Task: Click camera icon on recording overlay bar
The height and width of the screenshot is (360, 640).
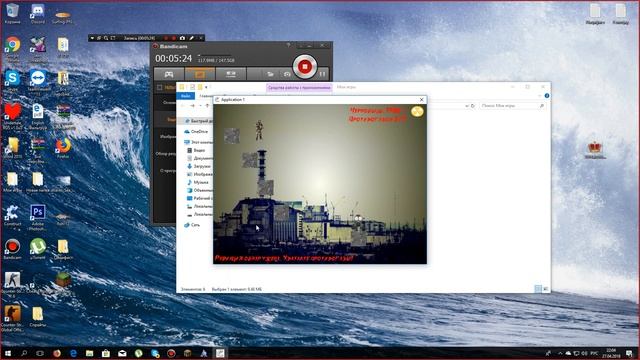Action: (182, 38)
